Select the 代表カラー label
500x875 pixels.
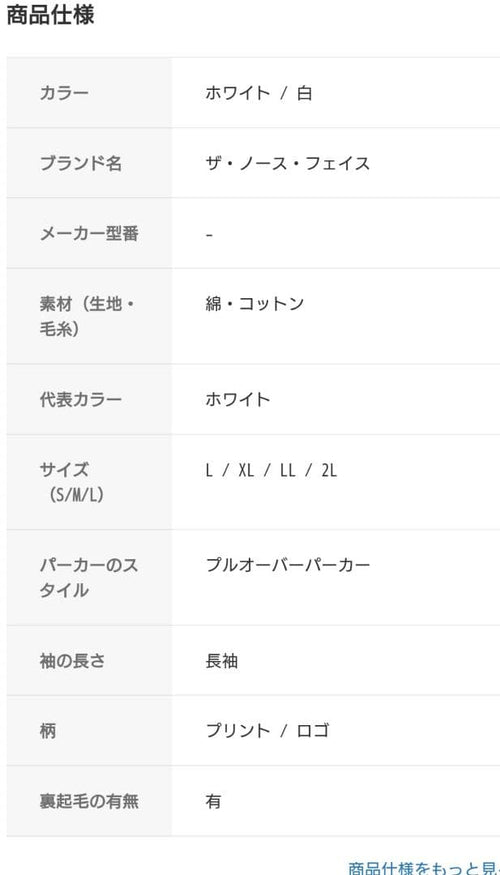click(80, 400)
